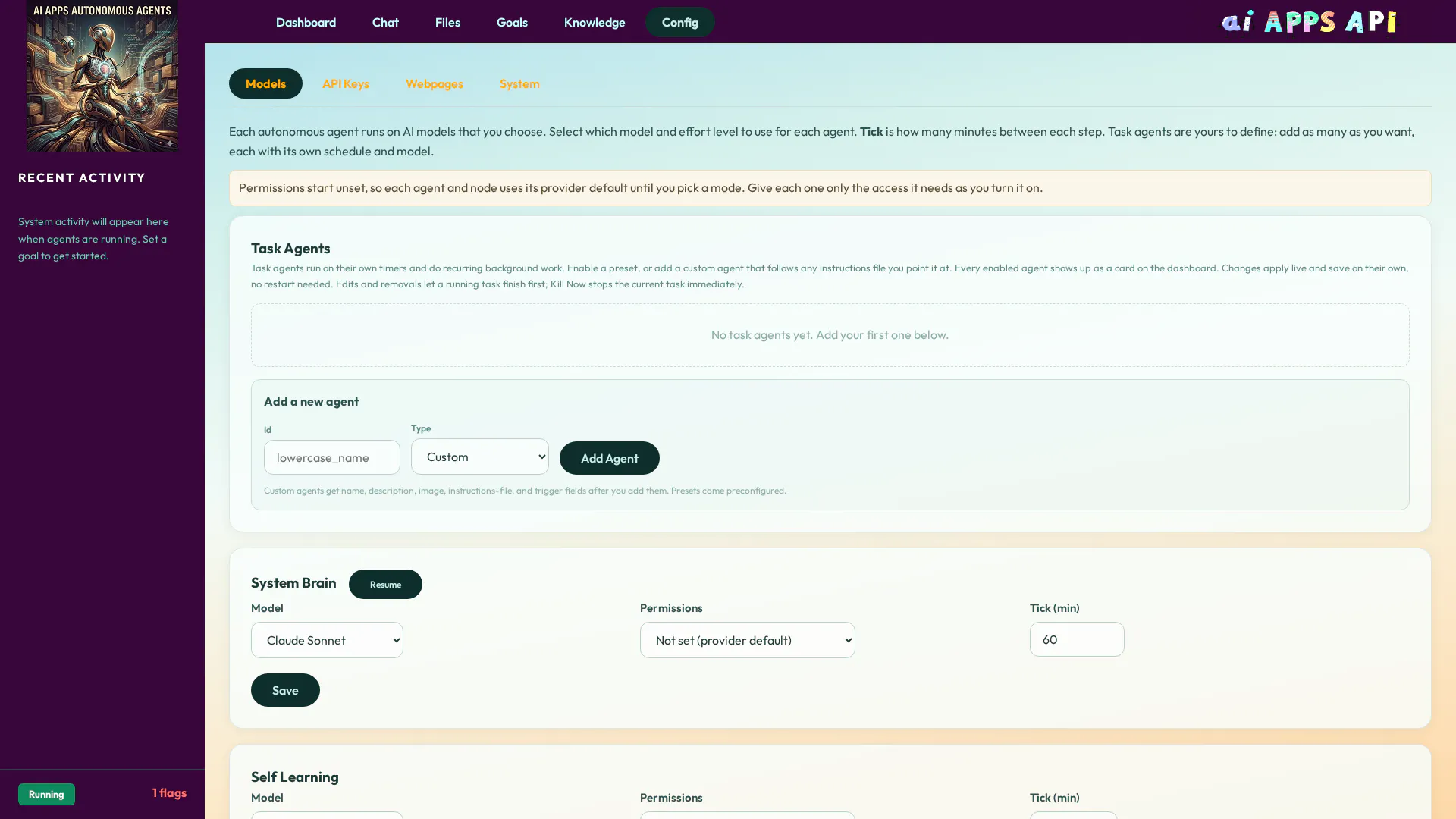Click the permissions notice banner
Viewport: 1456px width, 819px height.
point(830,187)
